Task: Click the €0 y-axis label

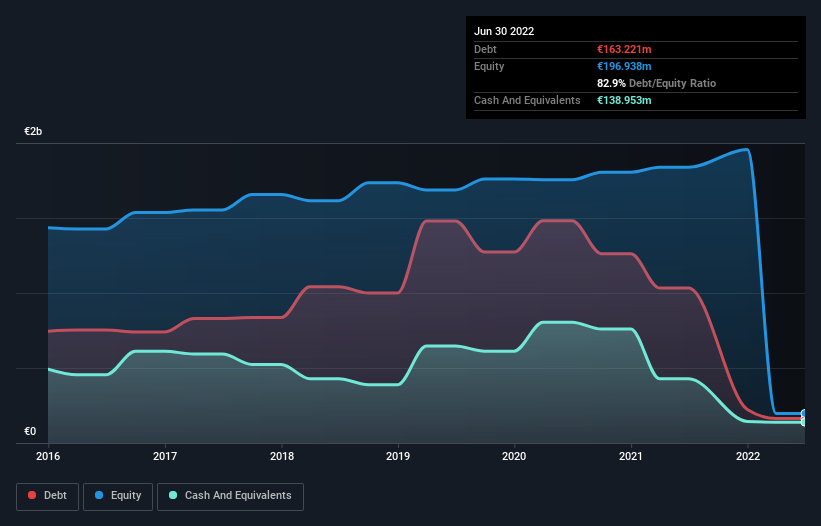Action: [x=30, y=431]
